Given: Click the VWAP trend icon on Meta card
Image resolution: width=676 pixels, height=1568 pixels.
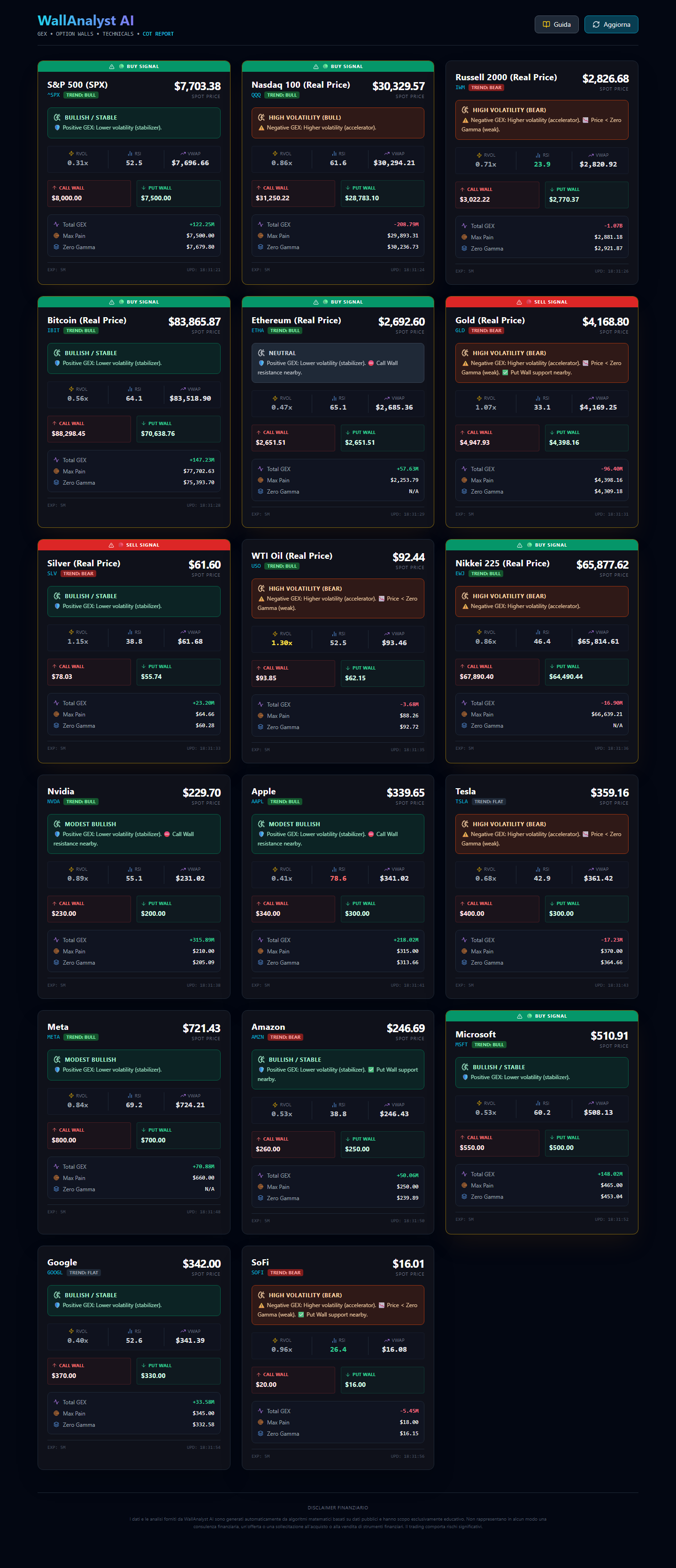Looking at the screenshot, I should click(183, 1096).
